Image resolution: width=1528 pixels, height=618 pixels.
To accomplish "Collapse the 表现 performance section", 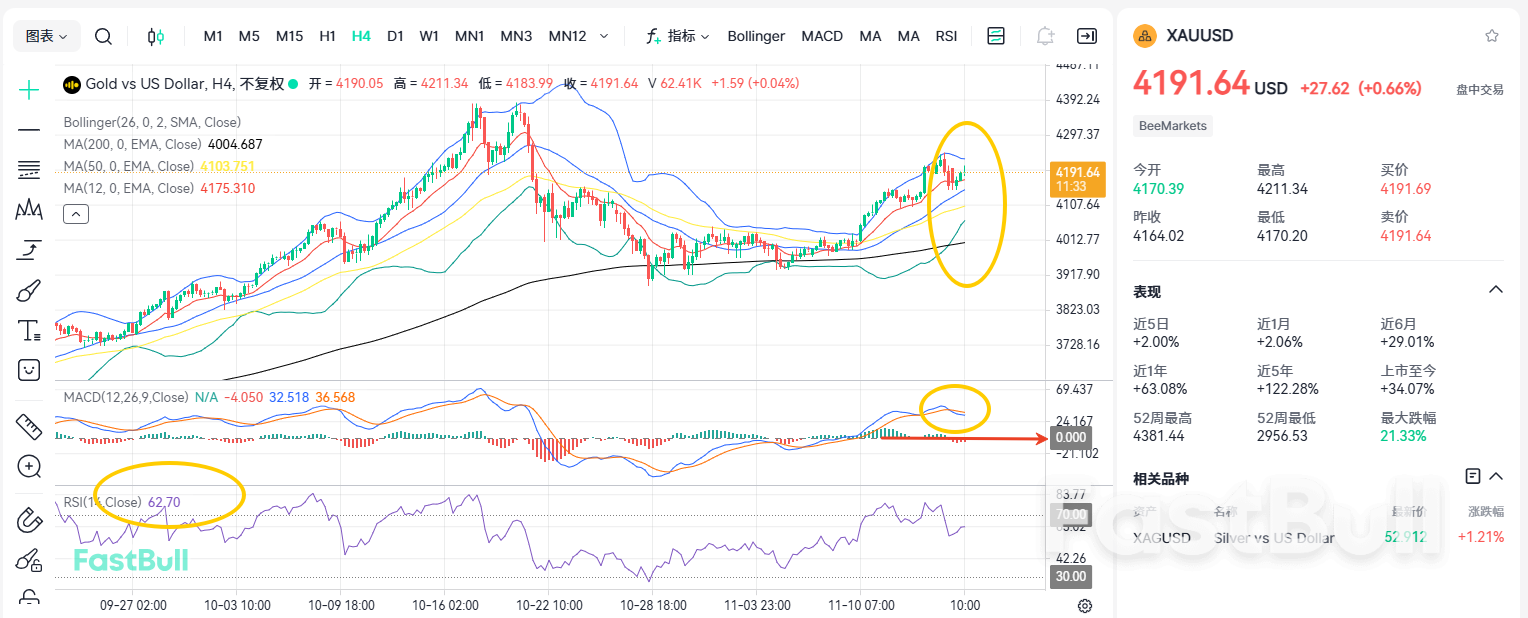I will pyautogui.click(x=1495, y=291).
